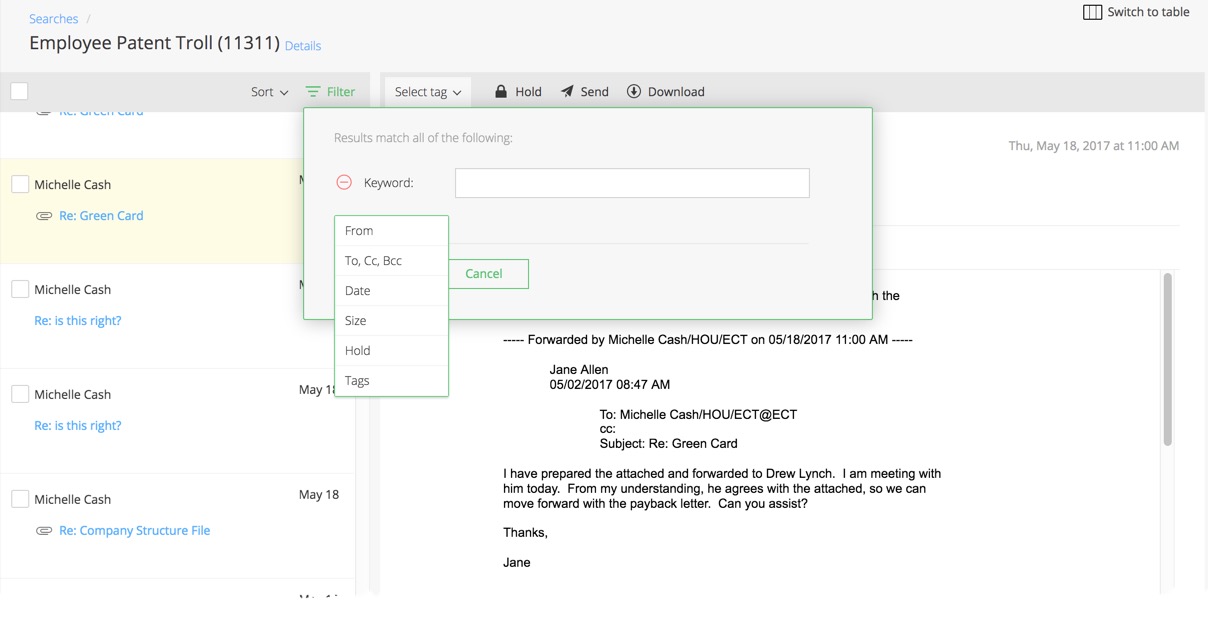Navigate back using the Searches breadcrumb

(52, 18)
